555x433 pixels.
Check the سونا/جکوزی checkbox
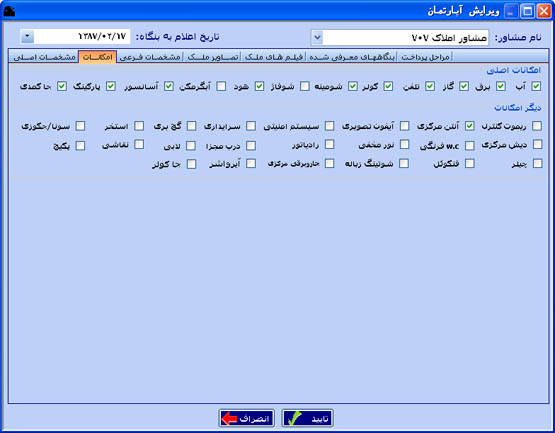point(80,126)
